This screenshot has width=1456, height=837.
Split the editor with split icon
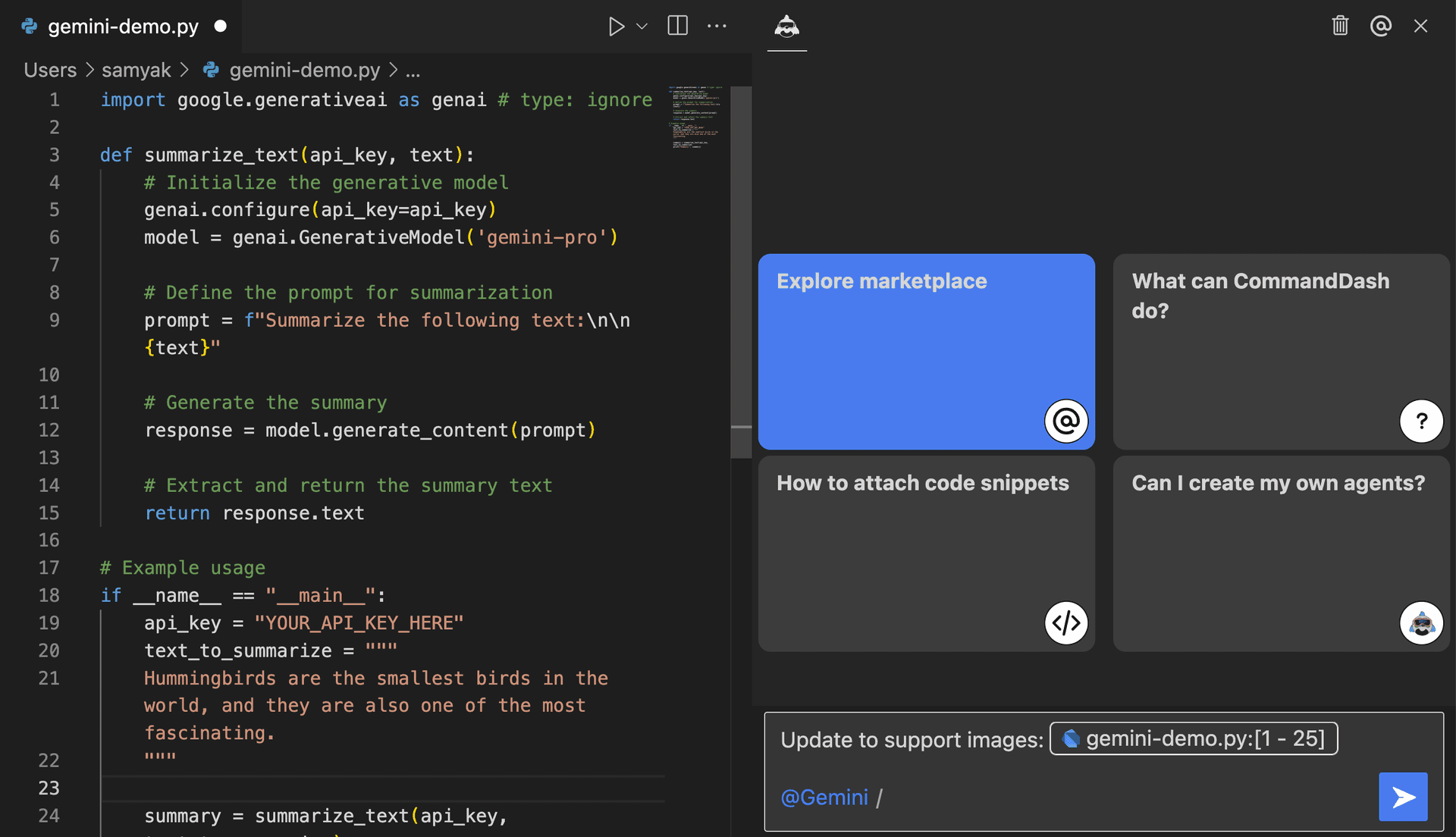(x=677, y=26)
